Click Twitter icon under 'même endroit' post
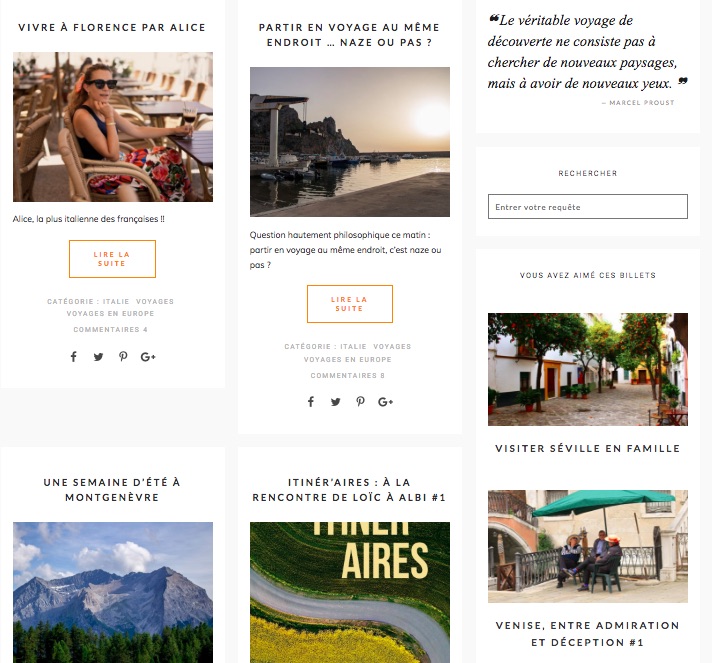The width and height of the screenshot is (712, 663). [336, 402]
